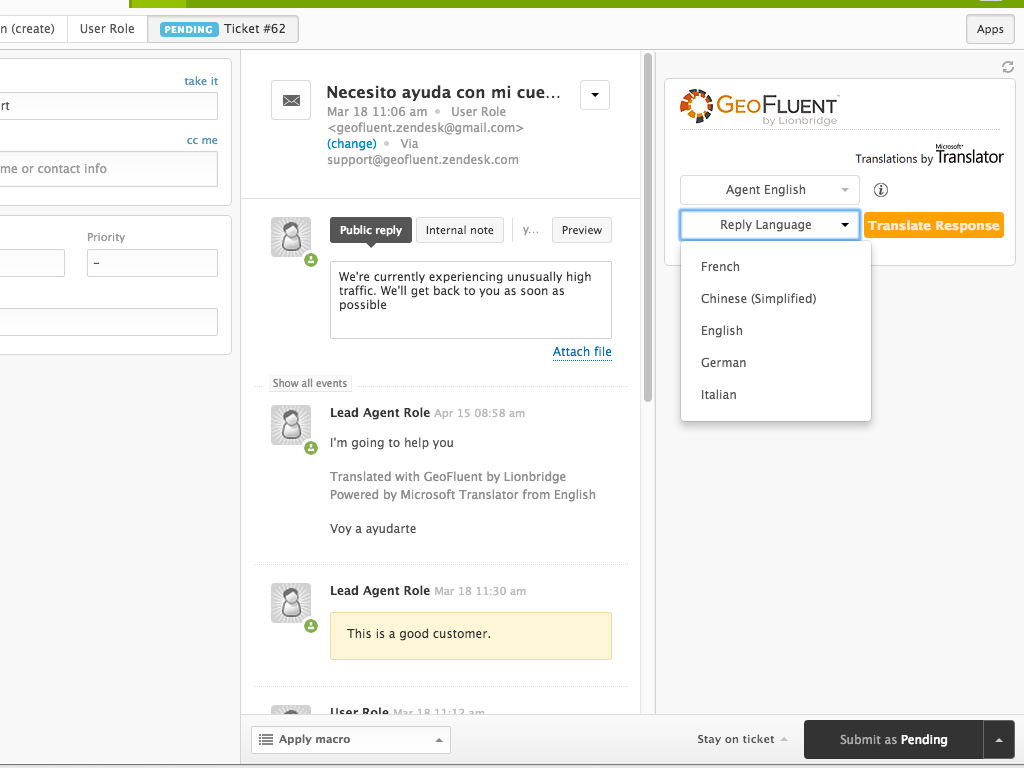
Task: Open submit status arrow next to Submit as Pending
Action: [999, 740]
